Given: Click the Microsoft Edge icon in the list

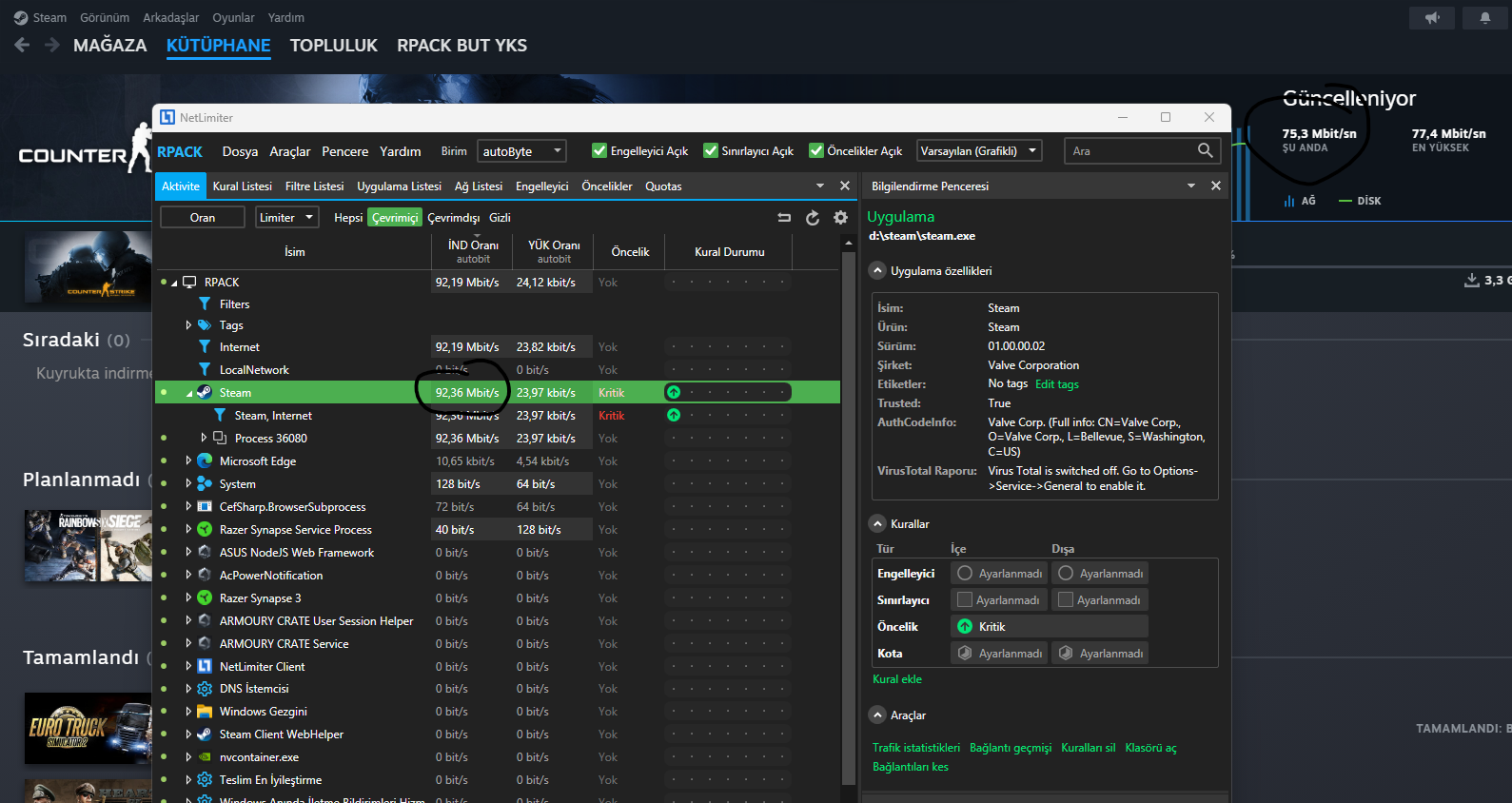Looking at the screenshot, I should click(205, 460).
